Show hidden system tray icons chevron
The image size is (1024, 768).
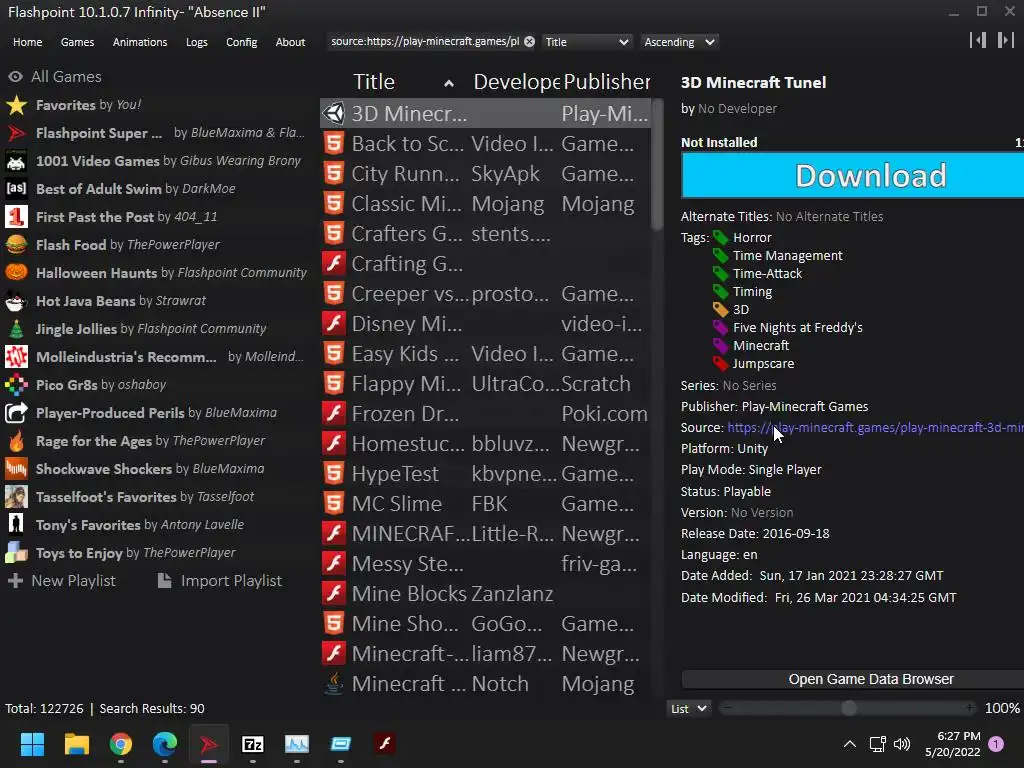(x=850, y=744)
